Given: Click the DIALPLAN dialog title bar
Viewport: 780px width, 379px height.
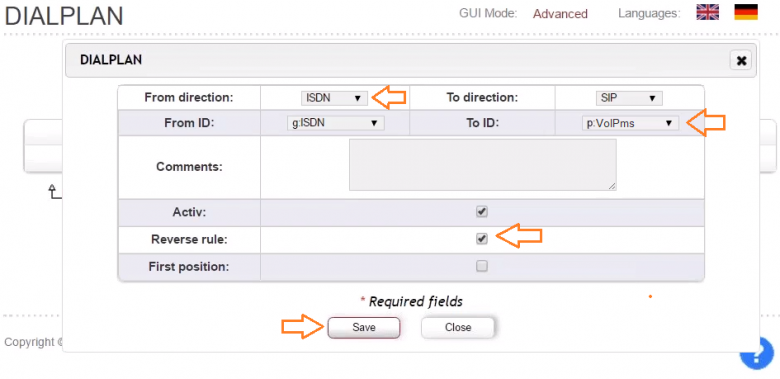Looking at the screenshot, I should click(411, 60).
